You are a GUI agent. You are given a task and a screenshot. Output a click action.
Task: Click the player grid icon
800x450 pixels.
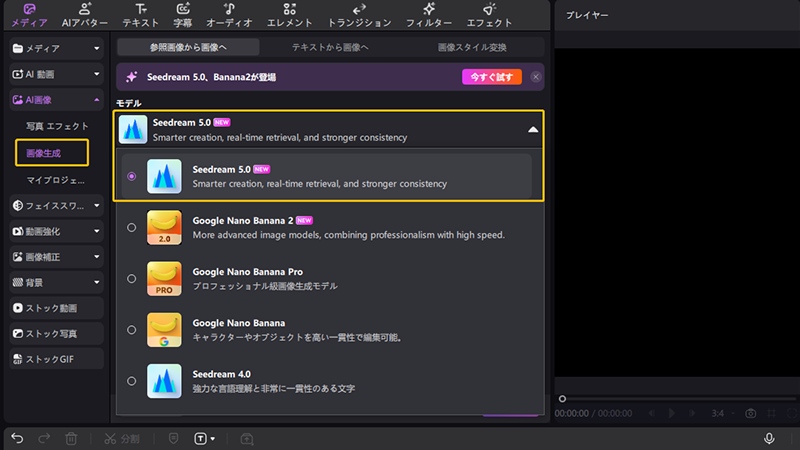771,413
